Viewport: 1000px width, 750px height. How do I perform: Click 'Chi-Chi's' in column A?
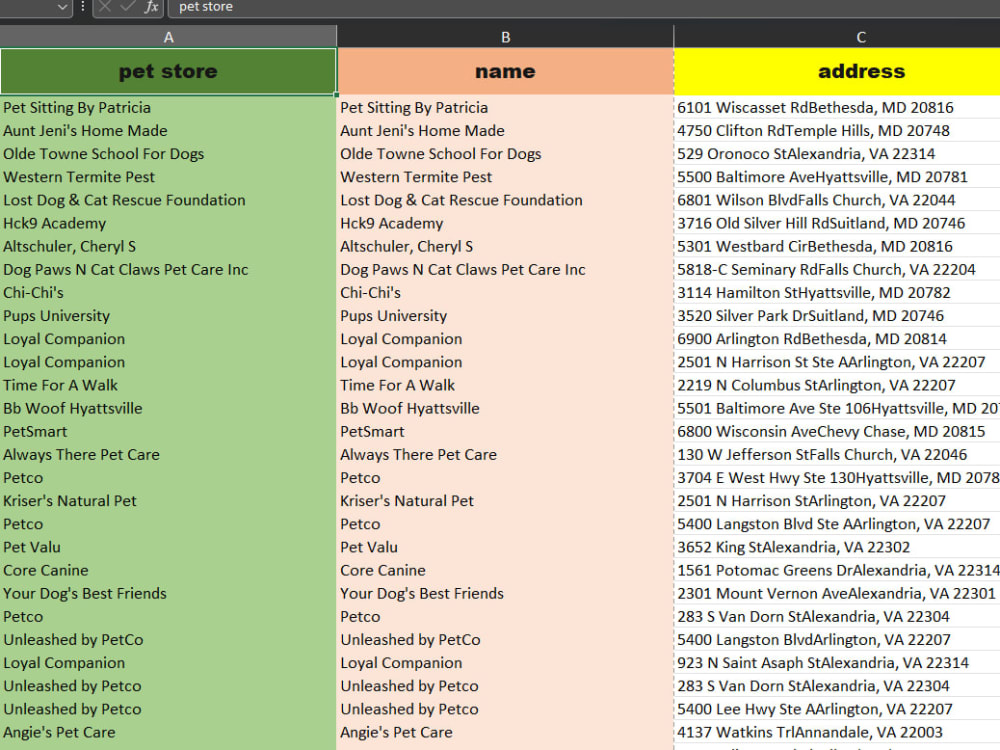(x=33, y=293)
